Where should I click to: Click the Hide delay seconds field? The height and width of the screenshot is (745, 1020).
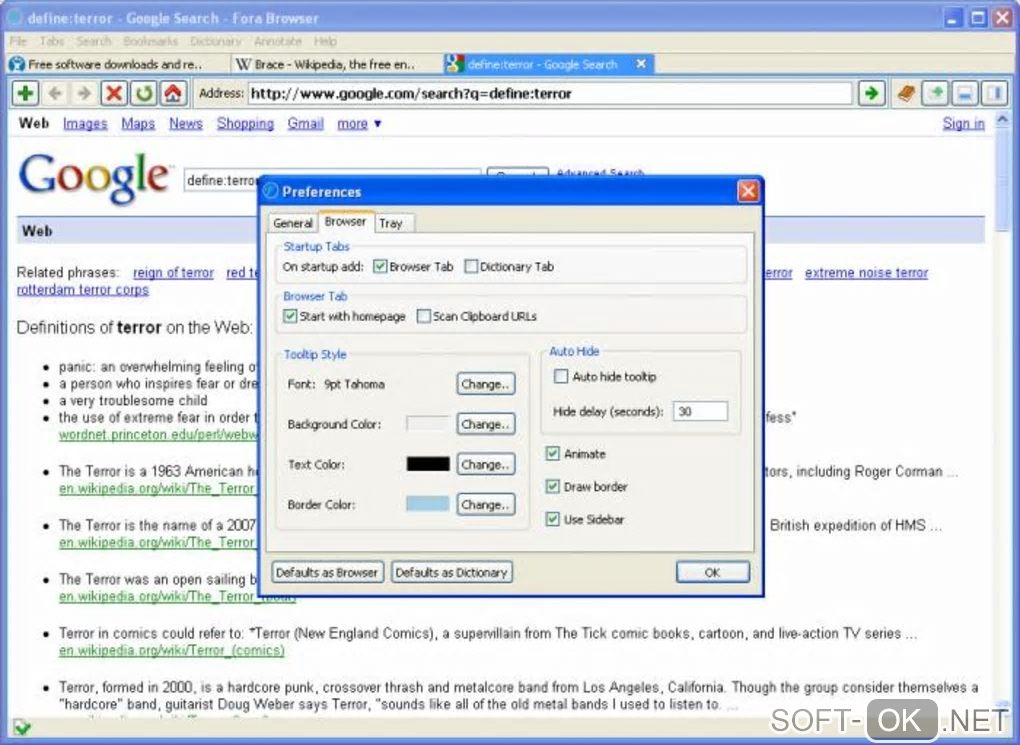click(x=700, y=411)
